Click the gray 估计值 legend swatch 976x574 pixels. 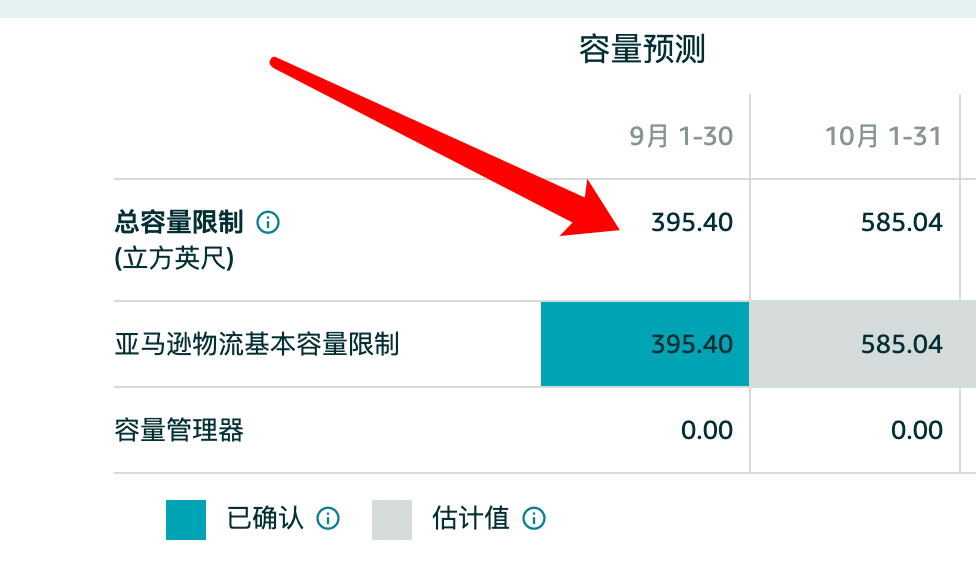(392, 520)
